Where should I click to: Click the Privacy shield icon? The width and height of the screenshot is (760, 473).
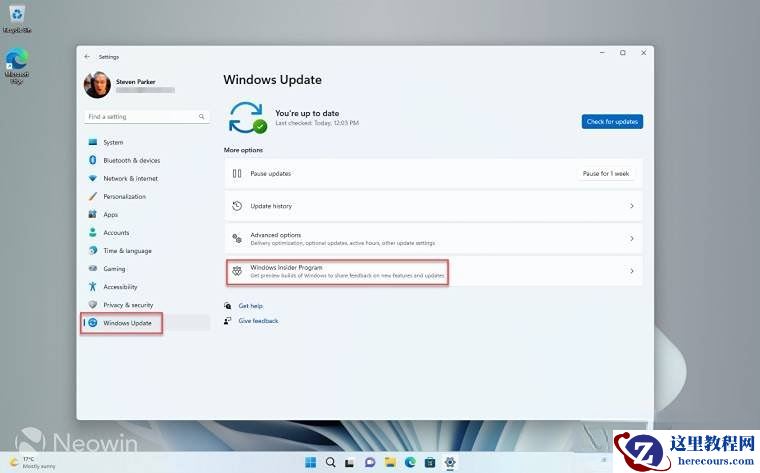pos(93,304)
